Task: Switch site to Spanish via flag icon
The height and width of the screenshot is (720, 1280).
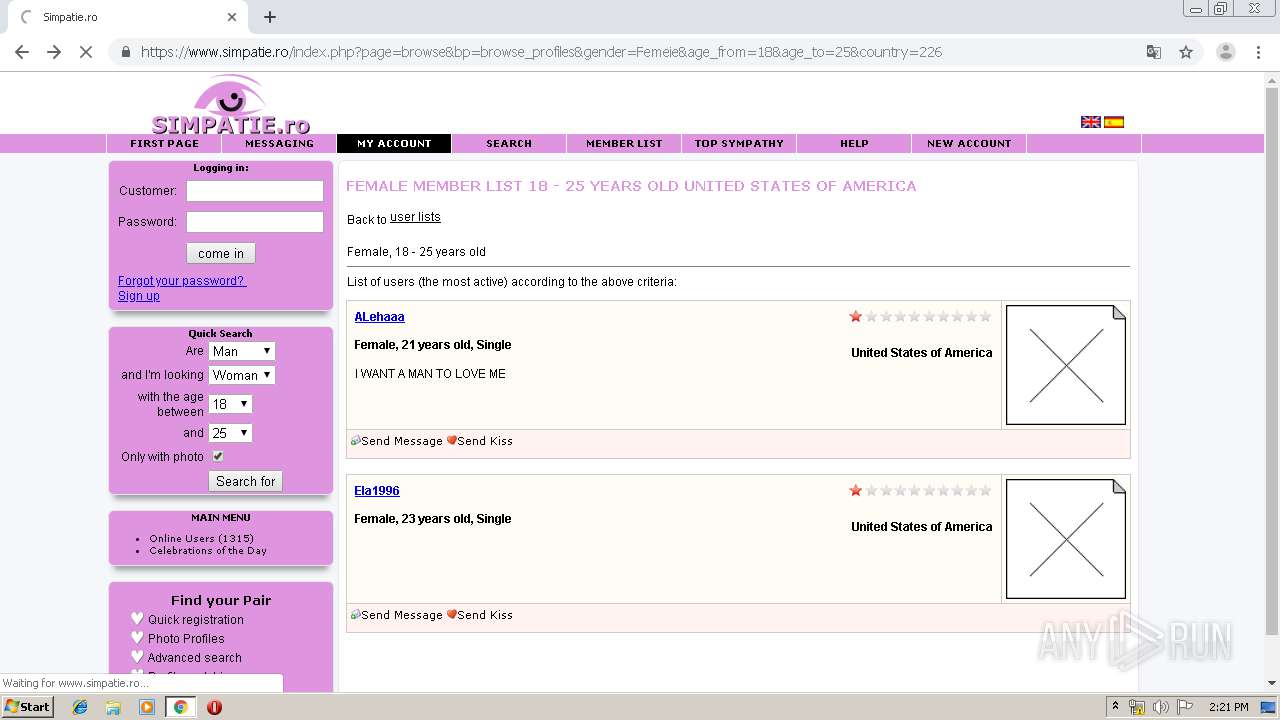Action: click(1114, 122)
